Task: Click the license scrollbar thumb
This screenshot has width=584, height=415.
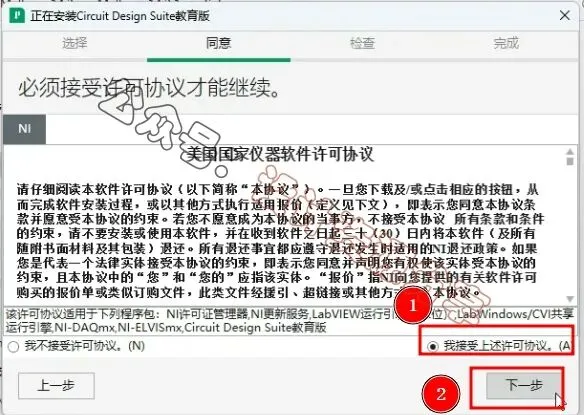Action: point(570,161)
